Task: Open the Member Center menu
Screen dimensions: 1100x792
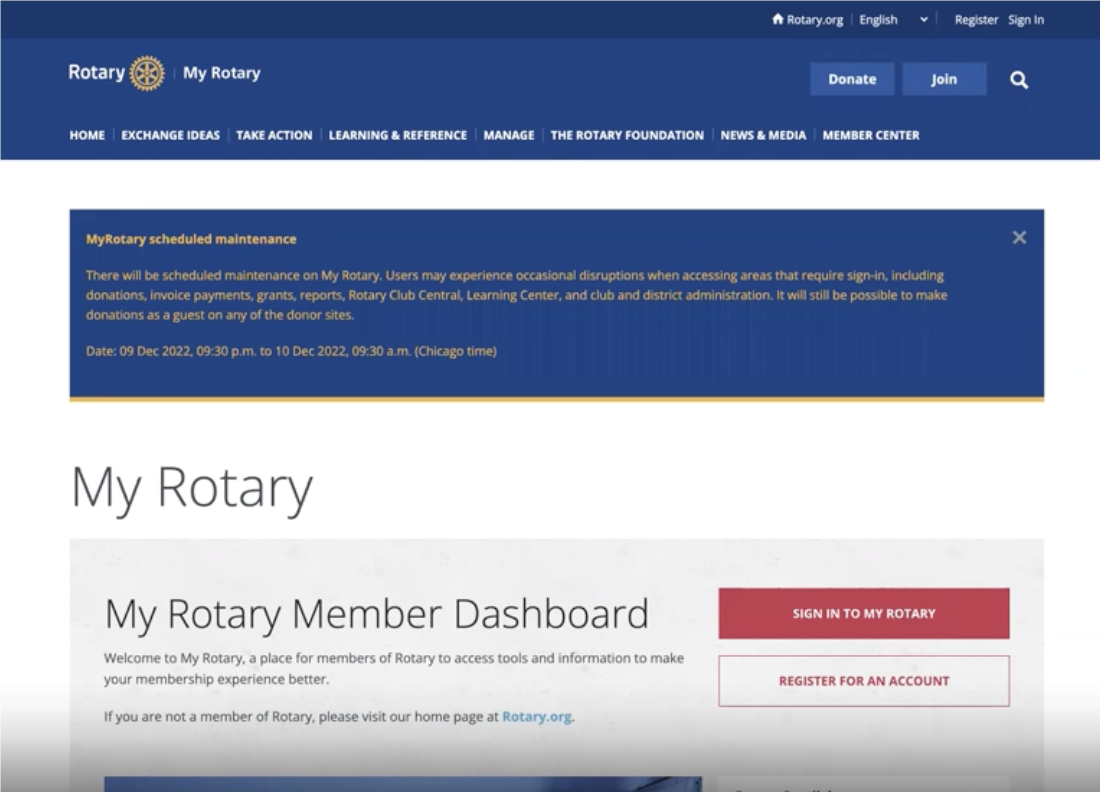Action: click(x=870, y=135)
